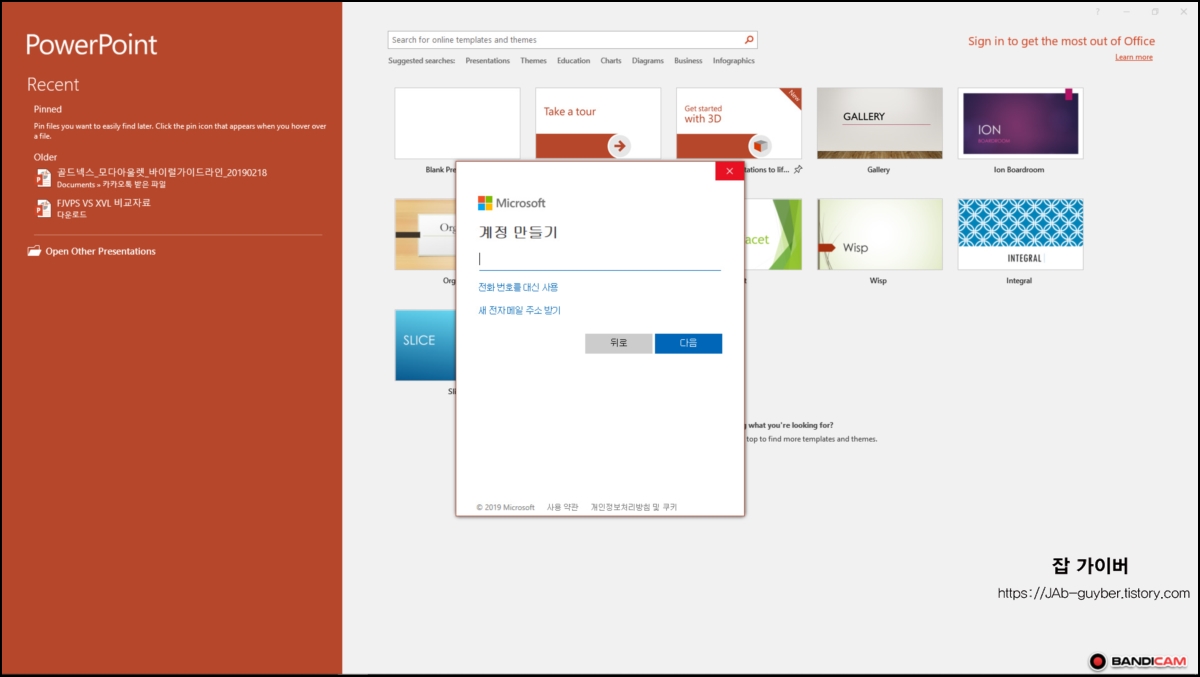Image resolution: width=1200 pixels, height=677 pixels.
Task: Select the Business suggested search
Action: coord(688,61)
